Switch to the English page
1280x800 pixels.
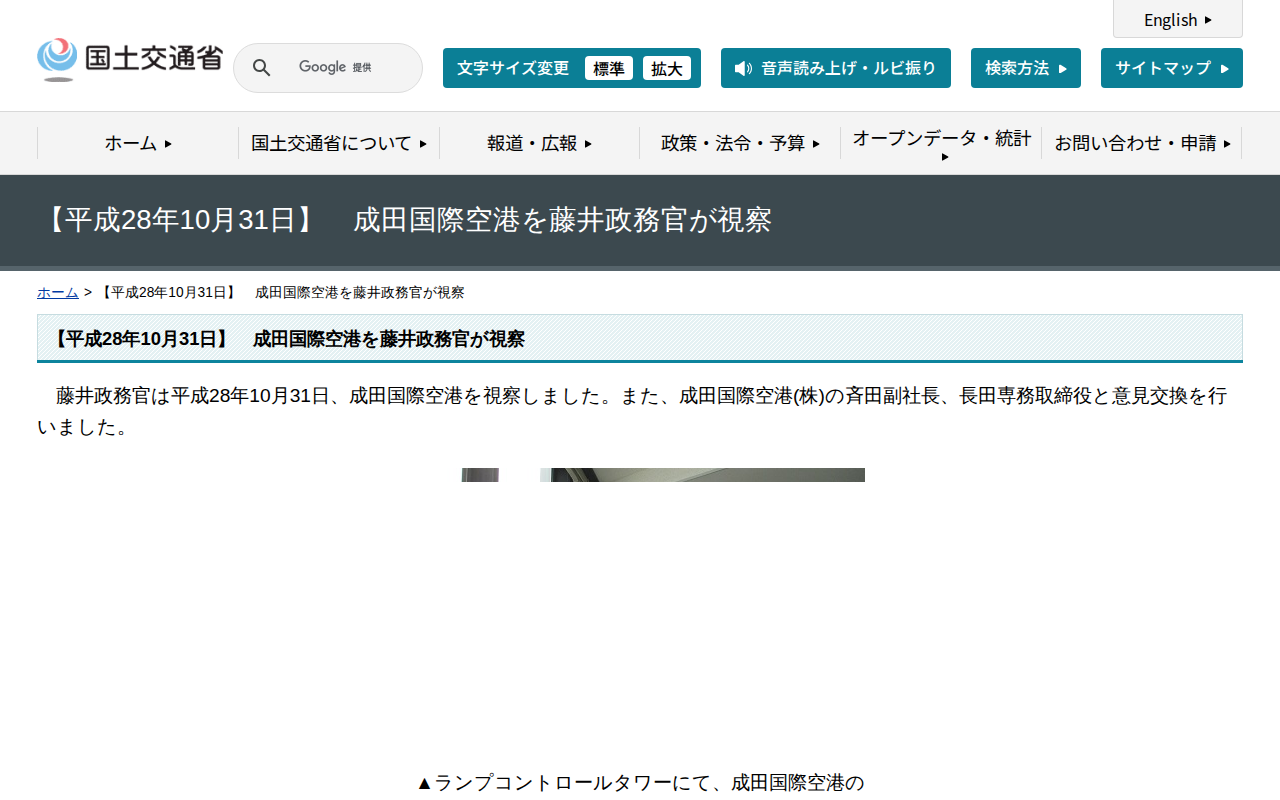(1170, 19)
